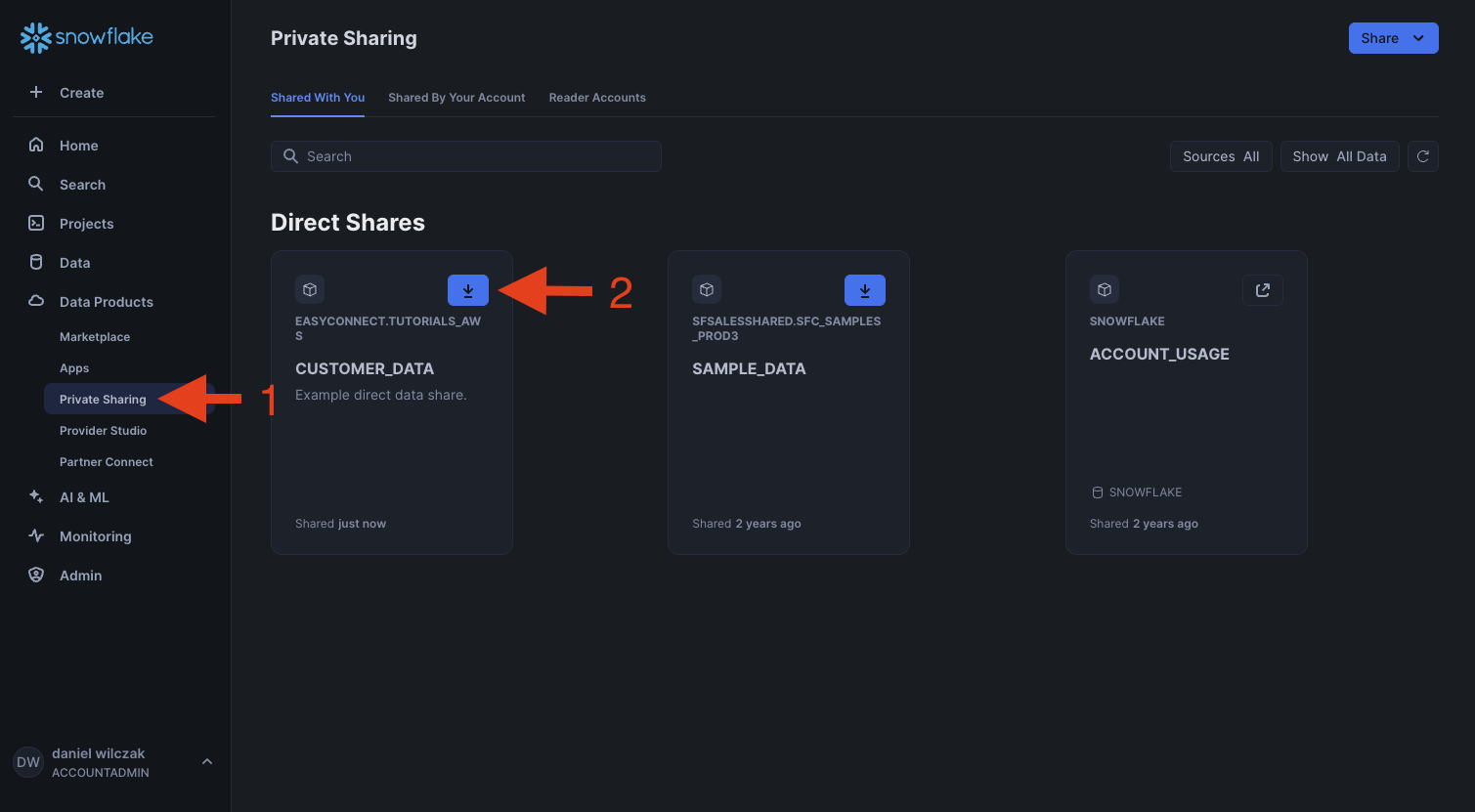Click the cube icon on ACCOUNT_USAGE card
The width and height of the screenshot is (1475, 812).
[1105, 290]
